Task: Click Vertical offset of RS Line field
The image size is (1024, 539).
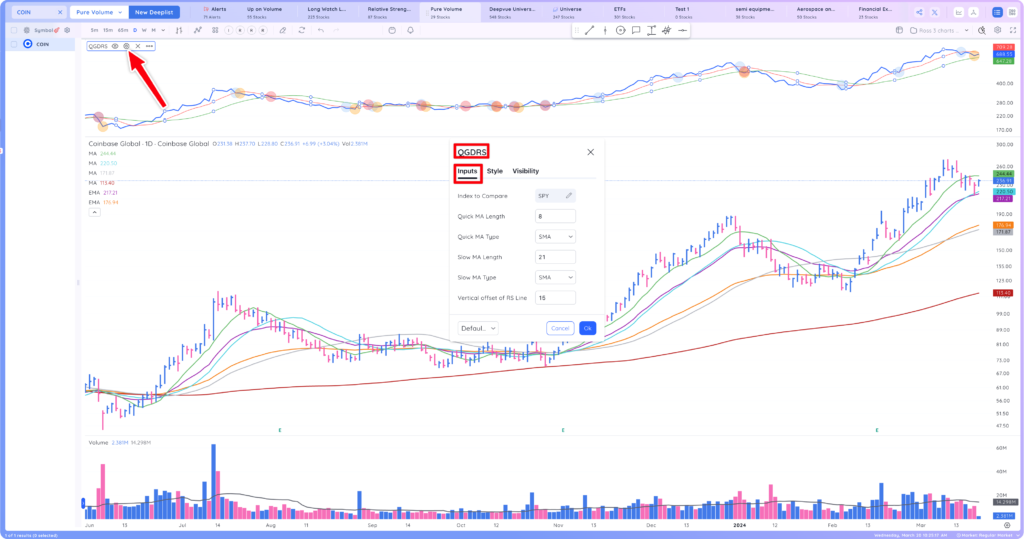Action: [x=555, y=297]
